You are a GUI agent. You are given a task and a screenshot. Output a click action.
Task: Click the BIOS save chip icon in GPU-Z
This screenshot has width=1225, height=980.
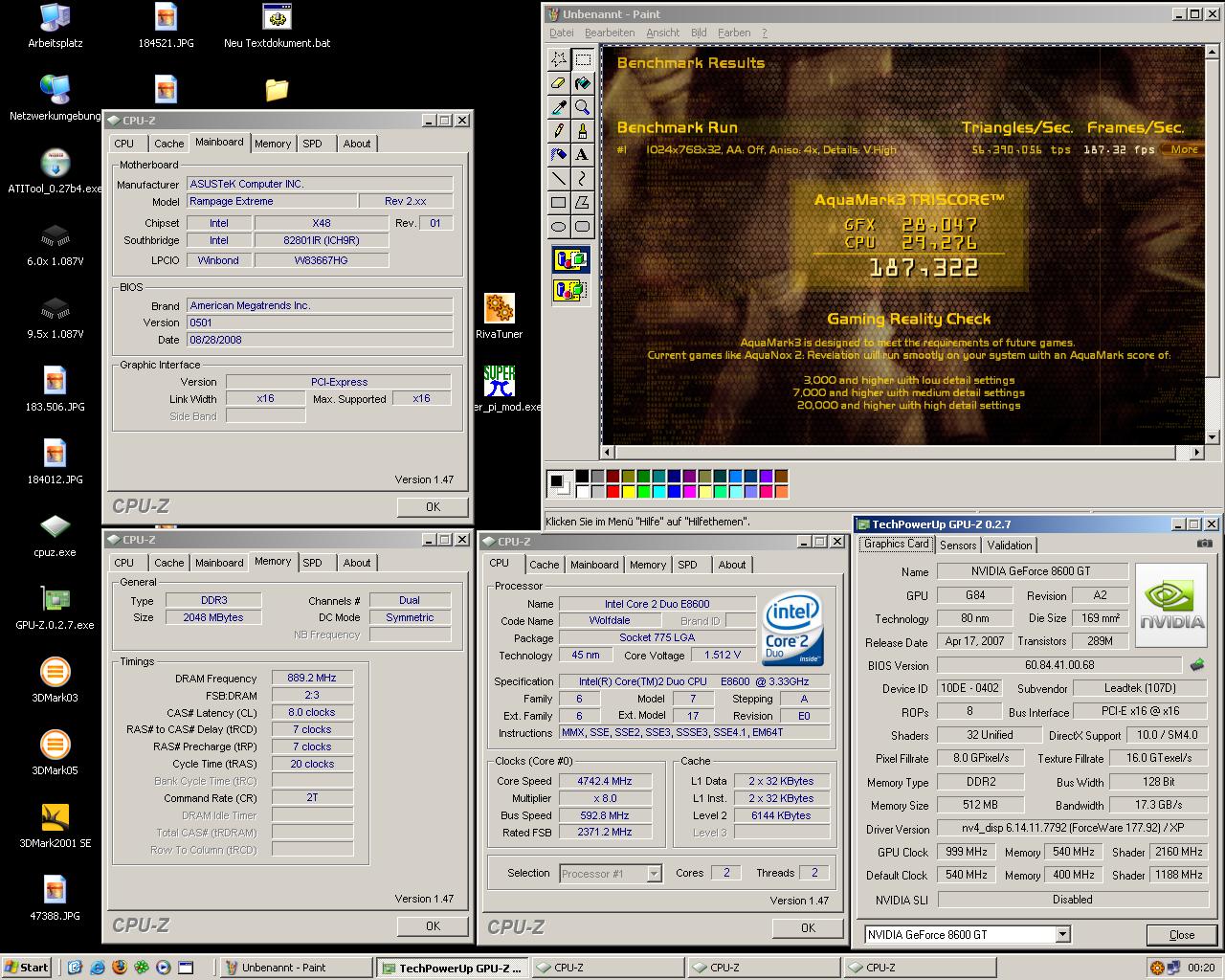coord(1196,664)
